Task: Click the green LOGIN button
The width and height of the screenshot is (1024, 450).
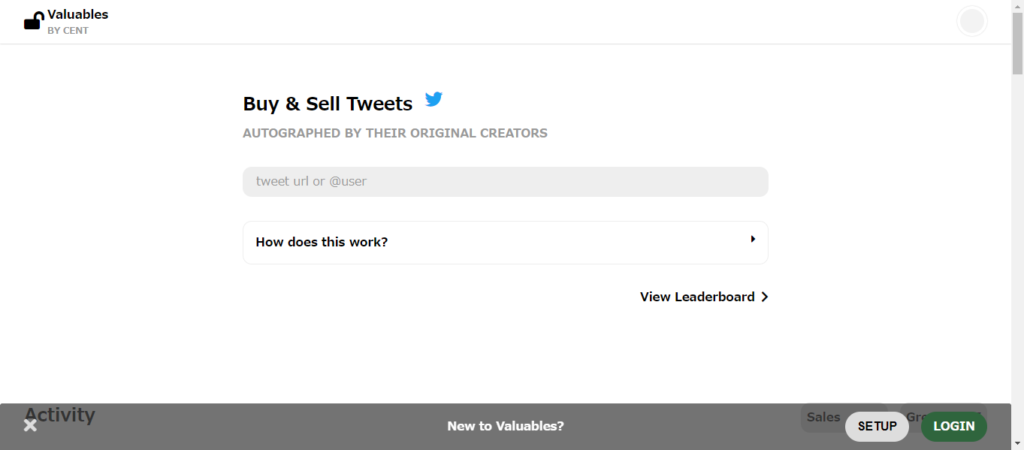Action: [x=954, y=426]
